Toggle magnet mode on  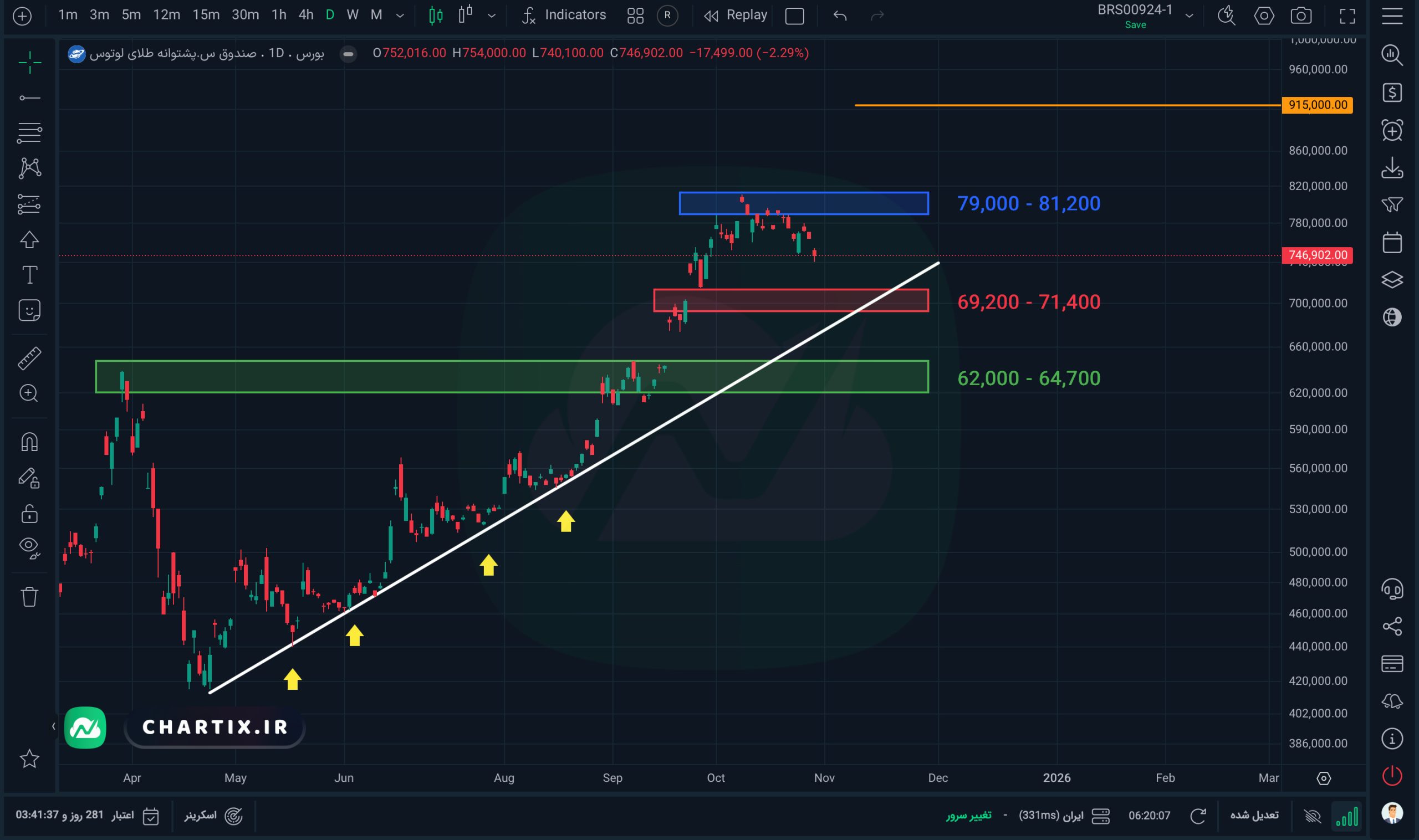(29, 442)
